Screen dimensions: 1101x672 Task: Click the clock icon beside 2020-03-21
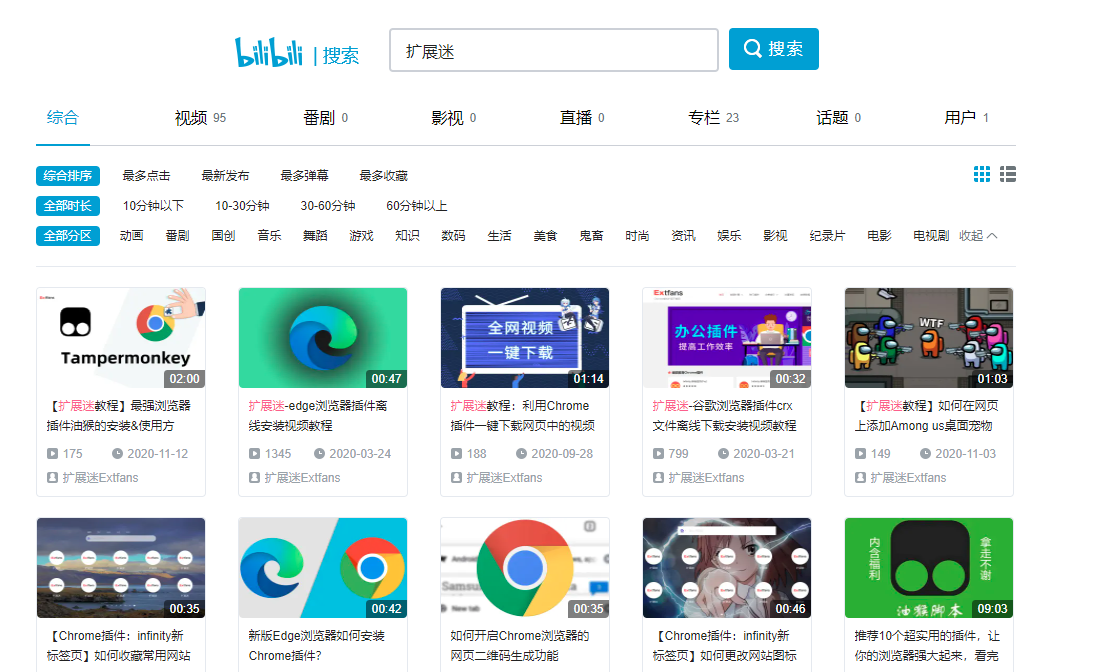[x=723, y=454]
